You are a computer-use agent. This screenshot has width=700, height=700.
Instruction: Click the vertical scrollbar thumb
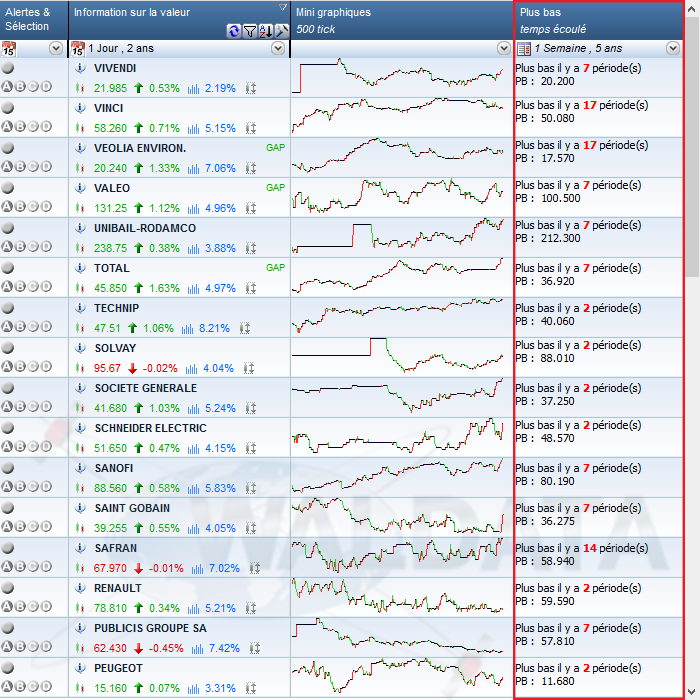coord(692,147)
